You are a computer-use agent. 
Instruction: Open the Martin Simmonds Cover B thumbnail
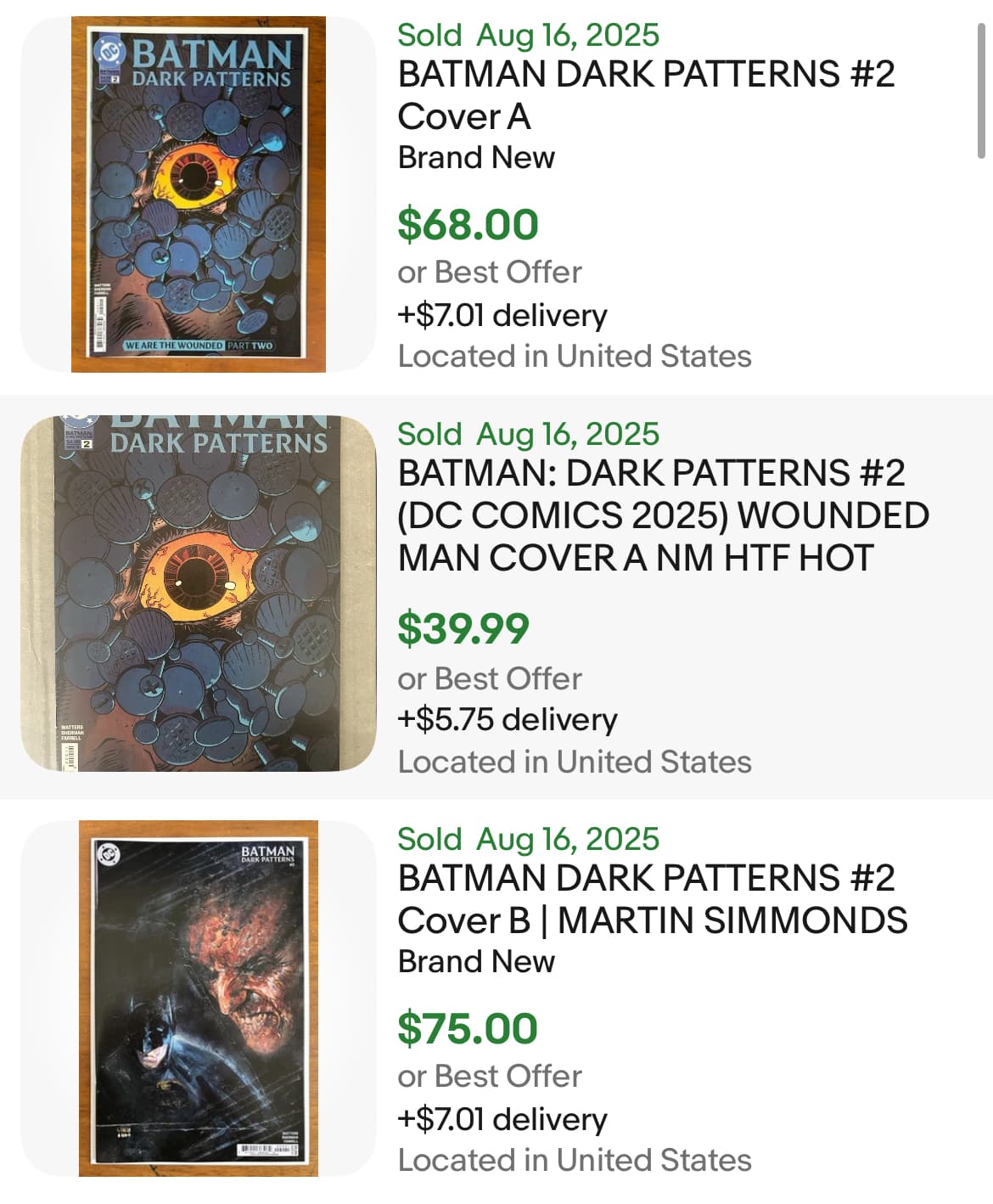[198, 999]
